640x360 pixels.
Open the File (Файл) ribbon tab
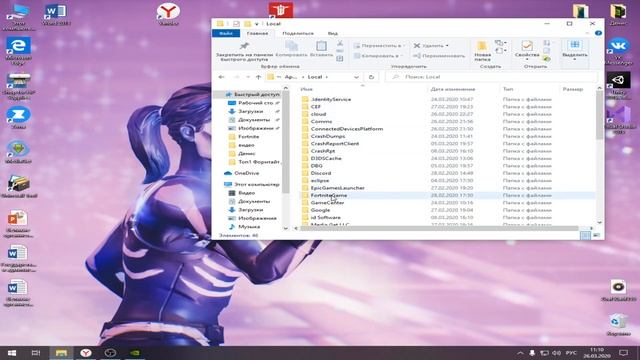pyautogui.click(x=226, y=33)
